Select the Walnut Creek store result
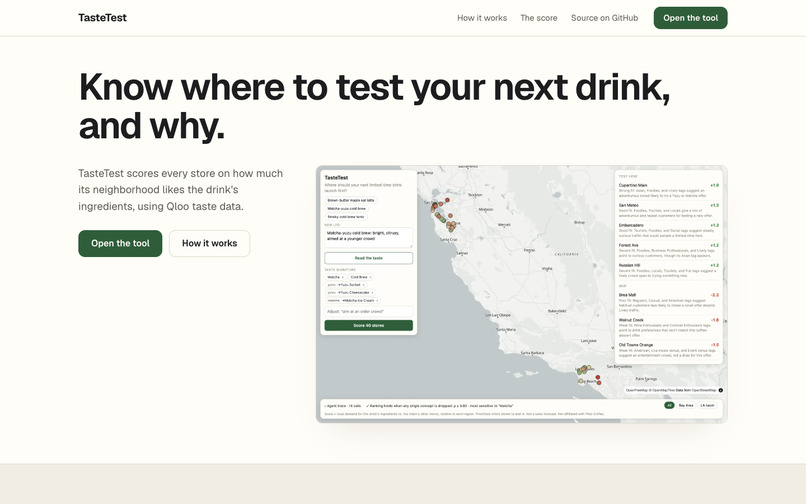Screen dimensions: 806x504 coord(669,328)
